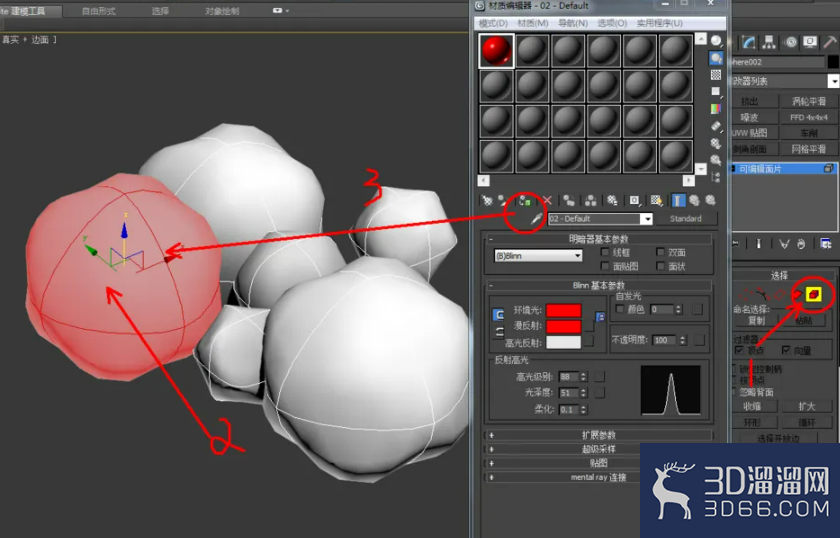Viewport: 840px width, 538px height.
Task: Click Make Material Copy icon
Action: [x=569, y=200]
